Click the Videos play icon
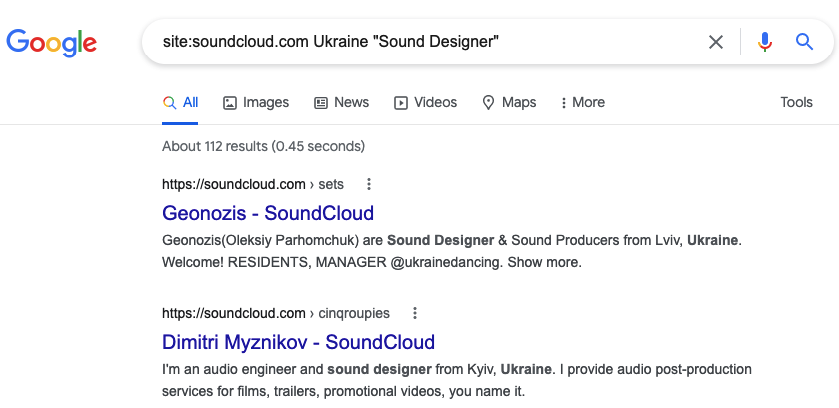 coord(401,103)
